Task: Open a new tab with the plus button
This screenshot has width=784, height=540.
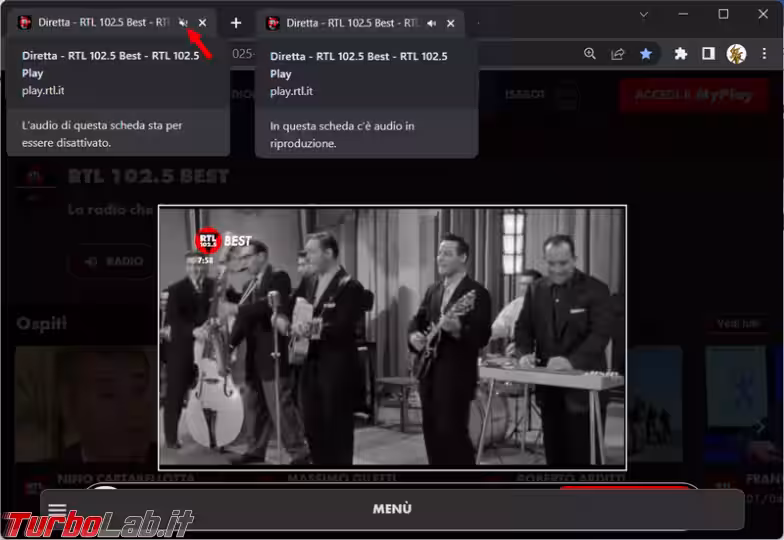Action: click(236, 23)
